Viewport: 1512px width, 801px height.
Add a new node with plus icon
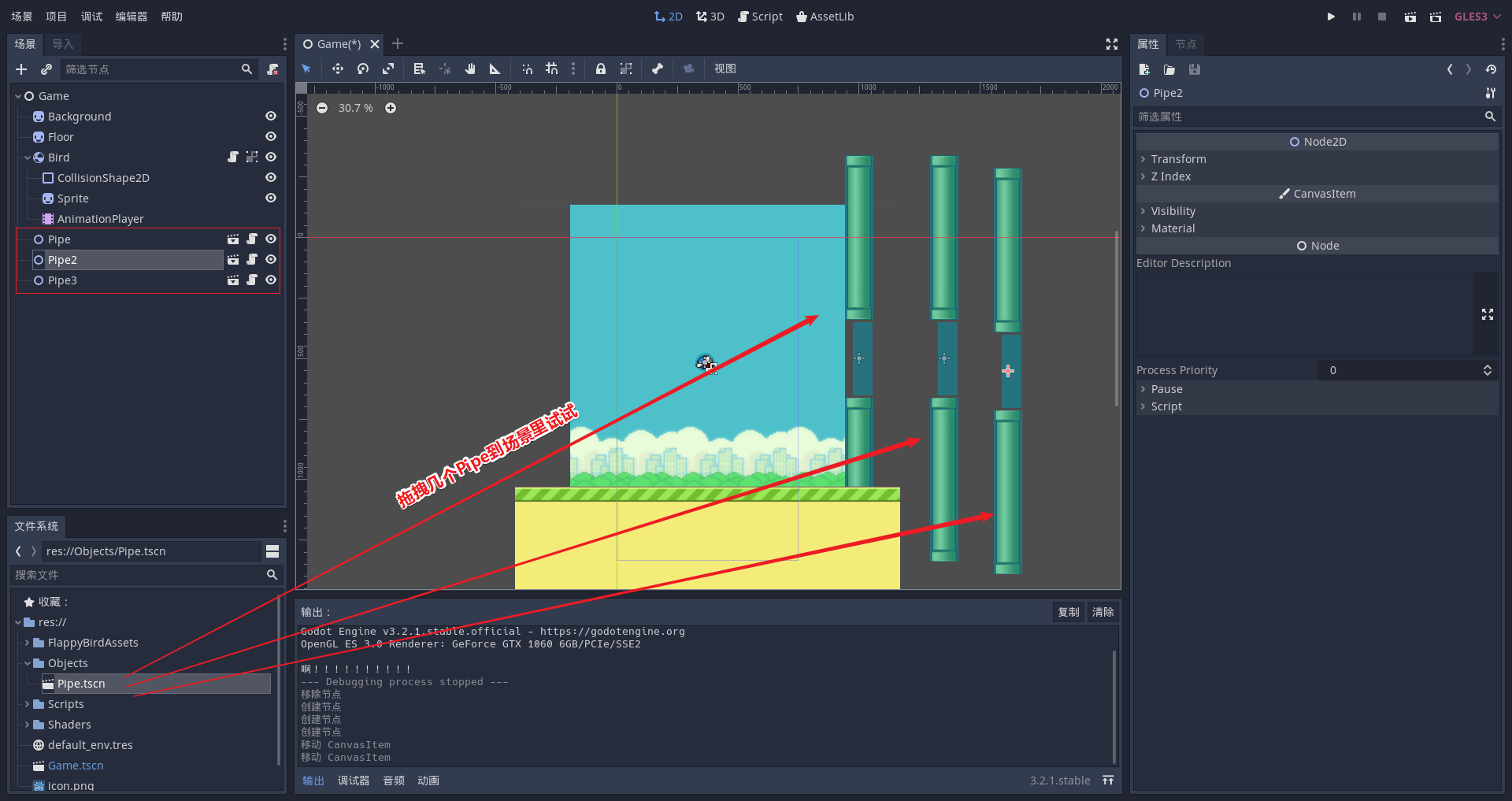[21, 69]
